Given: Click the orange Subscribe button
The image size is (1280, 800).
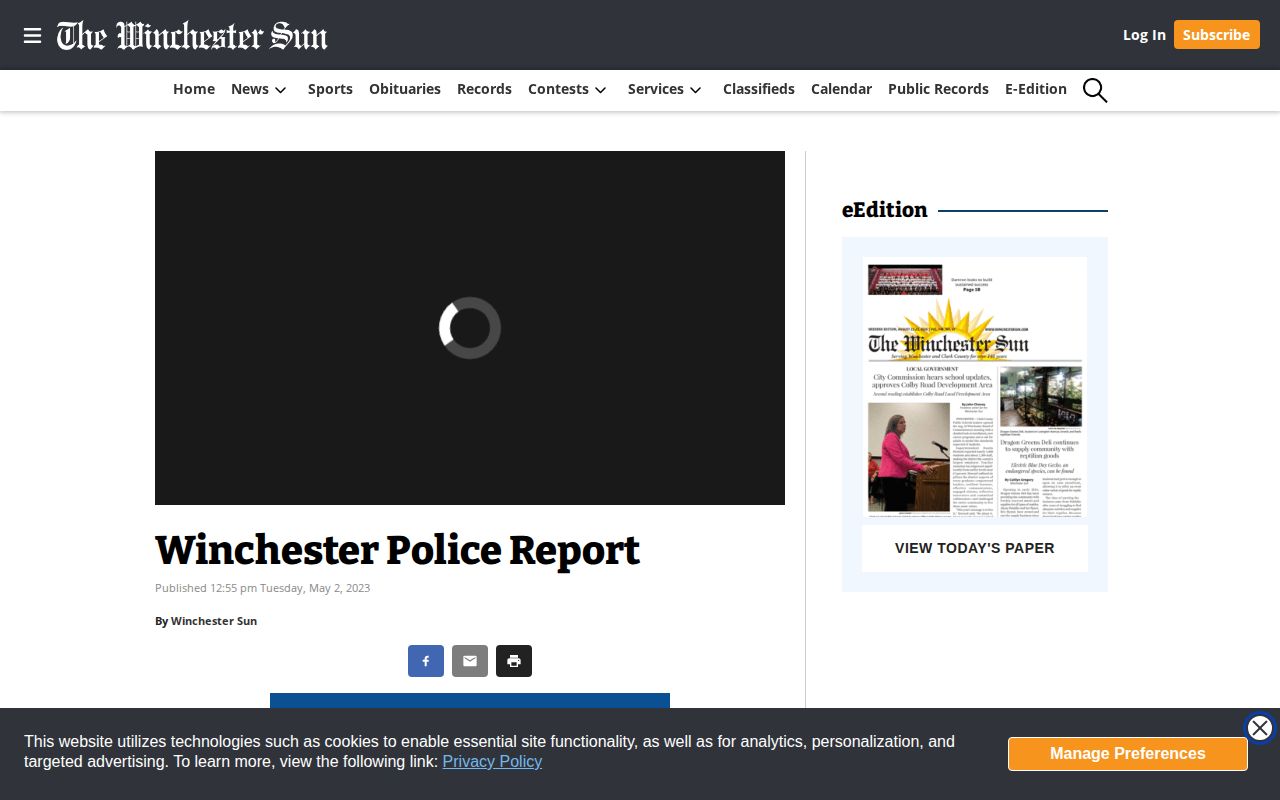Looking at the screenshot, I should (x=1216, y=35).
